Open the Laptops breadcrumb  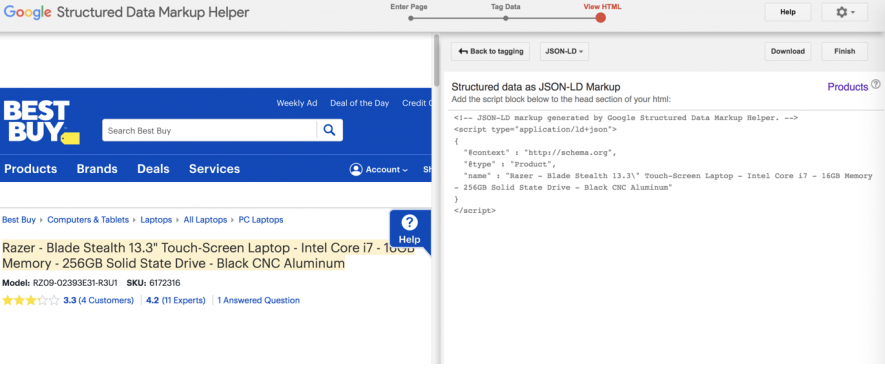click(x=156, y=220)
